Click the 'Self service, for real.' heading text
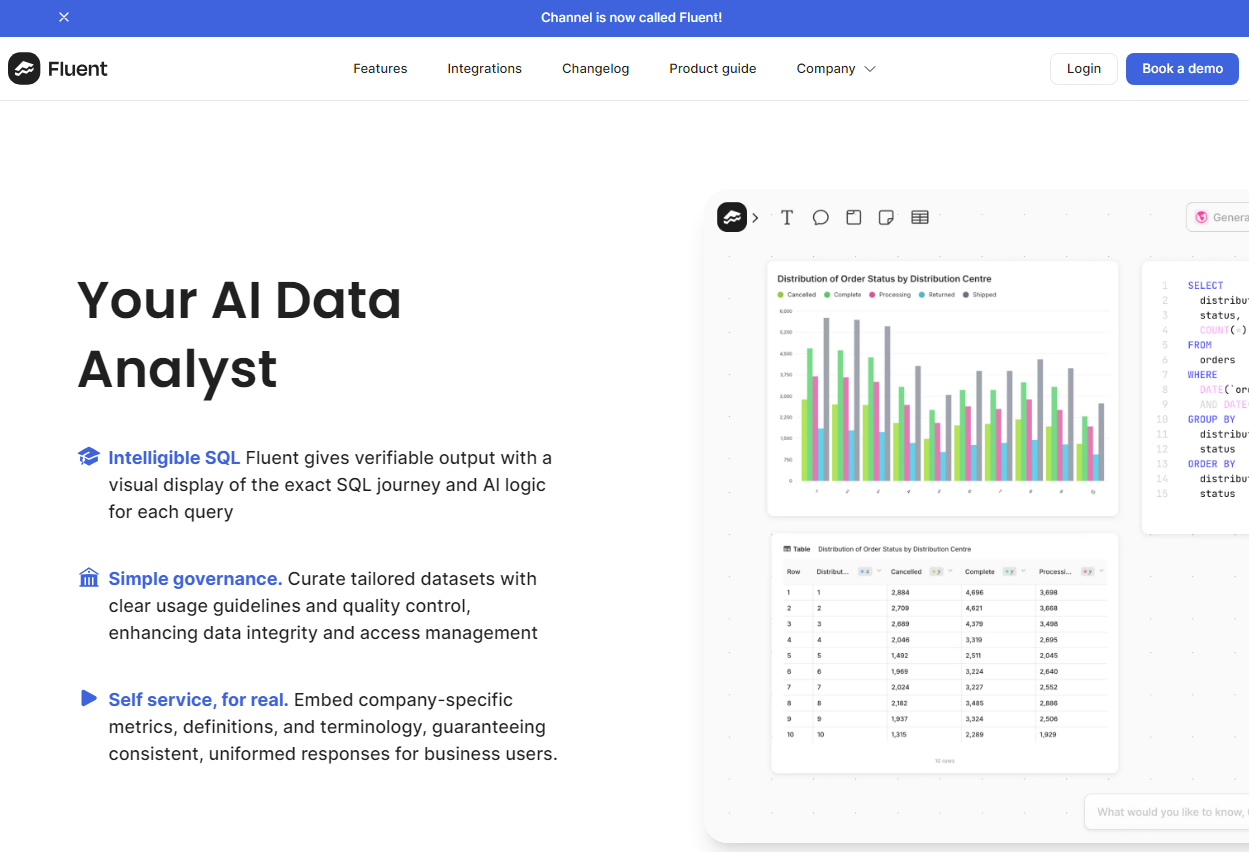The height and width of the screenshot is (852, 1249). [x=198, y=700]
